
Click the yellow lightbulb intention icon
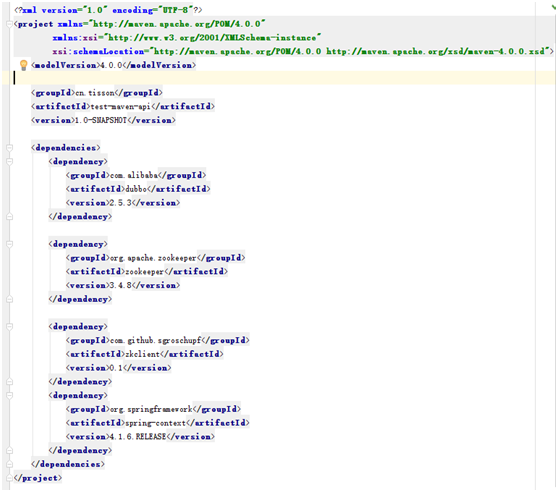pyautogui.click(x=23, y=65)
